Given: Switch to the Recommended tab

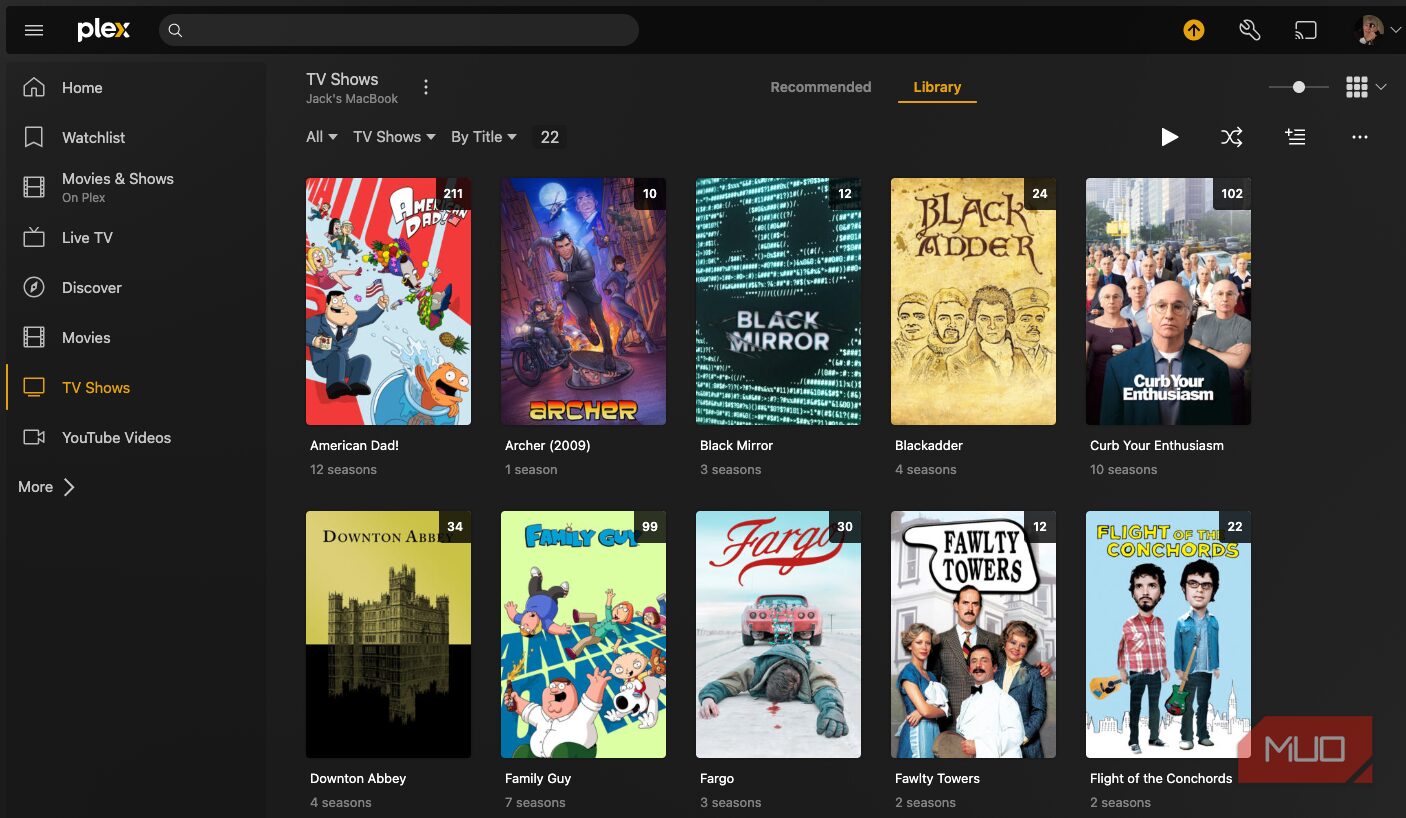Looking at the screenshot, I should click(x=821, y=87).
